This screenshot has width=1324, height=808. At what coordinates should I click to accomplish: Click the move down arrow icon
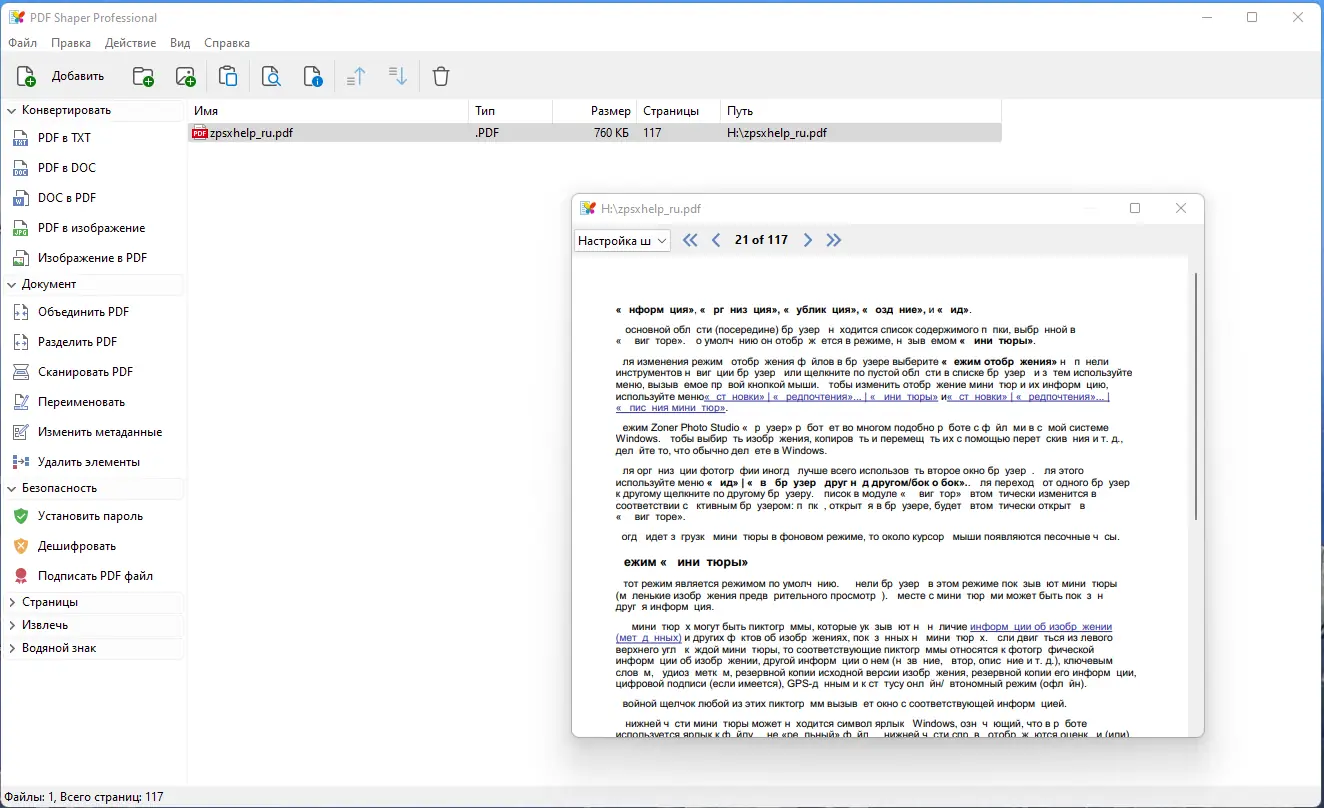398,76
